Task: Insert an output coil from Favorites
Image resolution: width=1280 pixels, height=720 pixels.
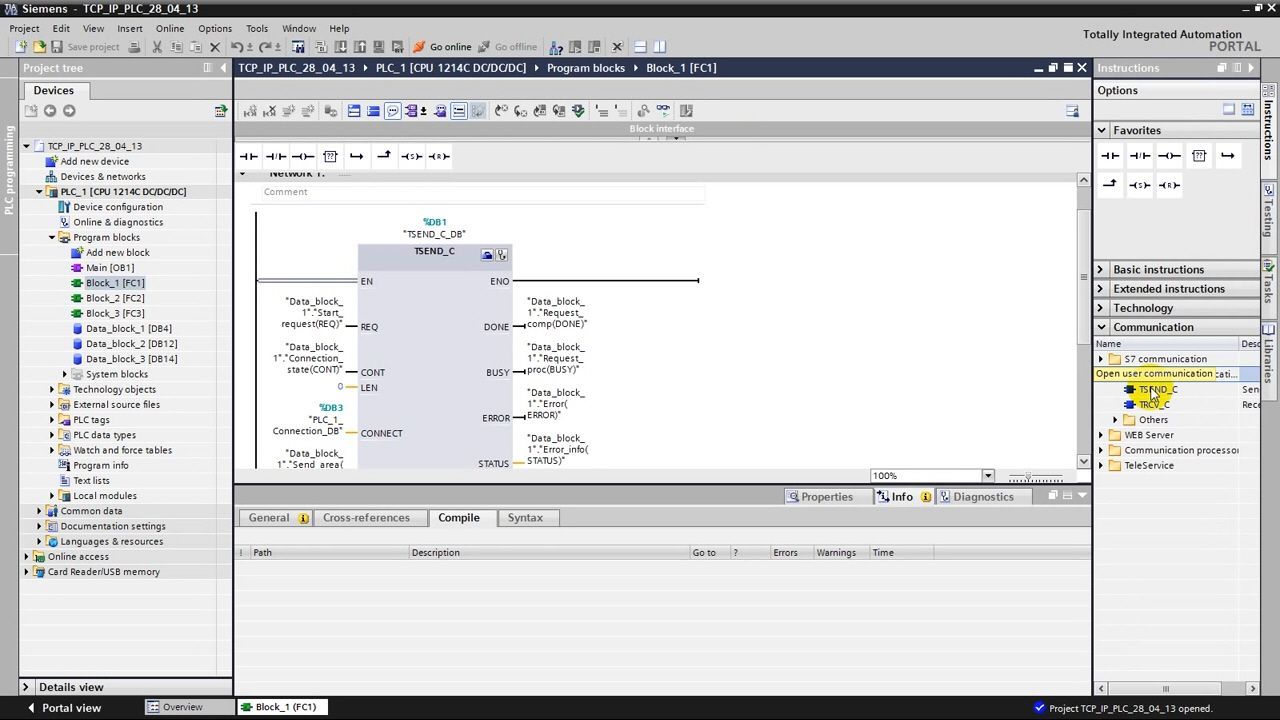Action: coord(1168,155)
